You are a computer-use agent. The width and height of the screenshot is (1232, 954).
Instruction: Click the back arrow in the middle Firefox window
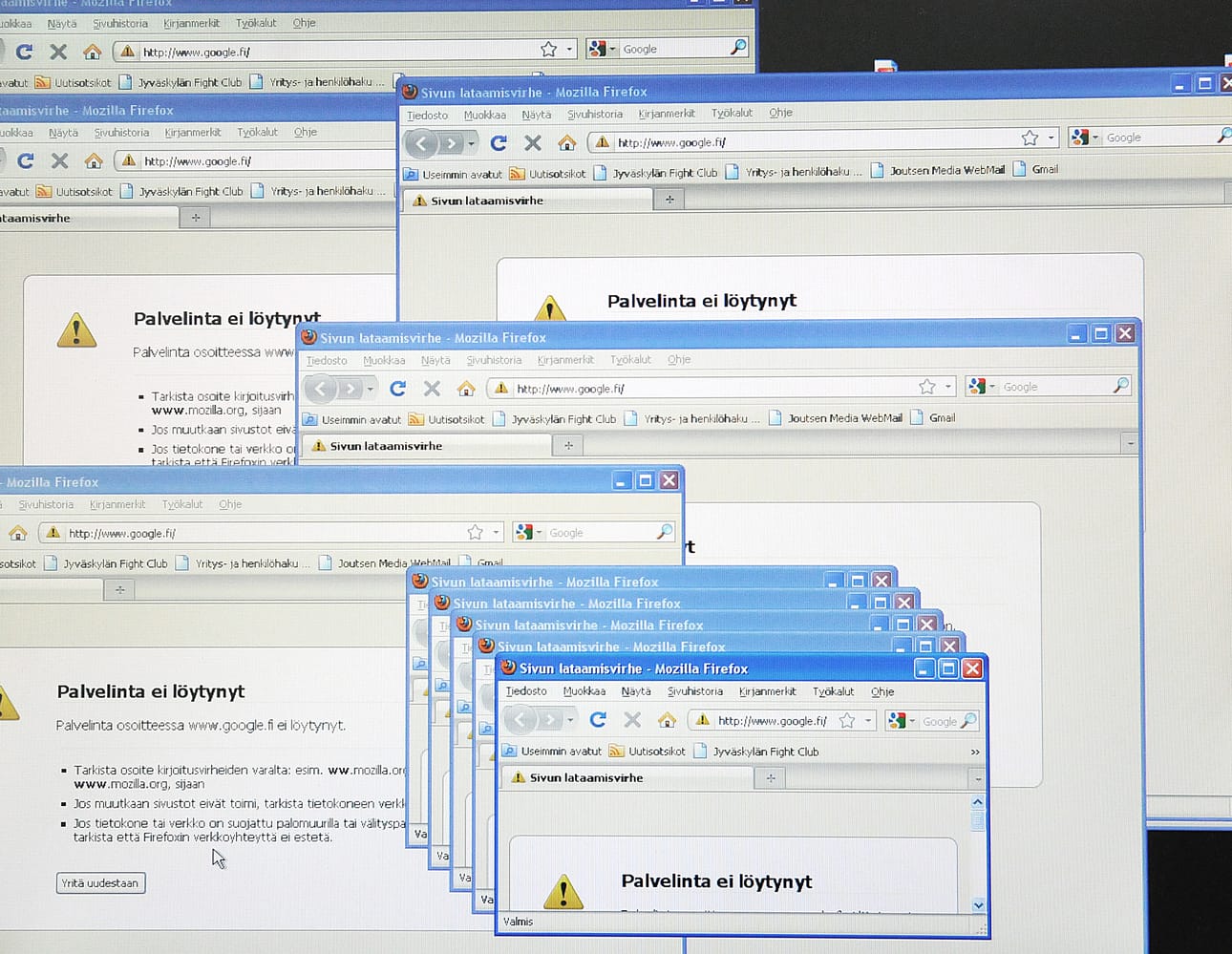[321, 388]
